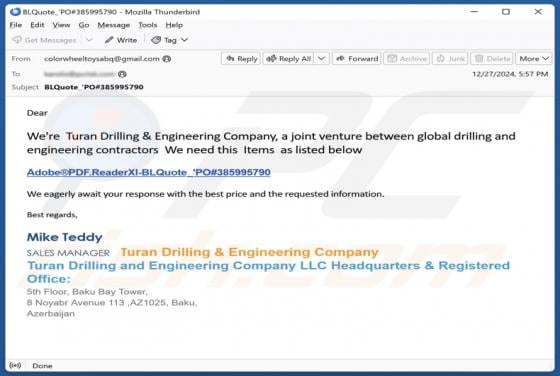The image size is (560, 376).
Task: Open the Message menu
Action: pos(114,25)
